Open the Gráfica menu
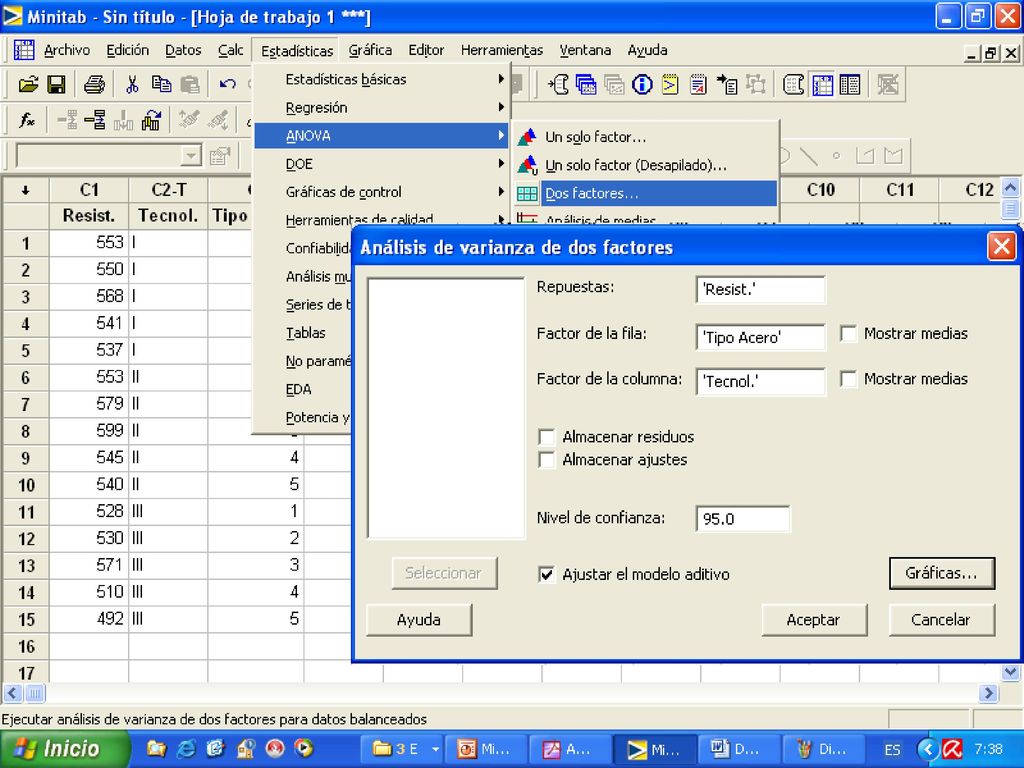Screen dimensions: 1024x768 pos(370,50)
